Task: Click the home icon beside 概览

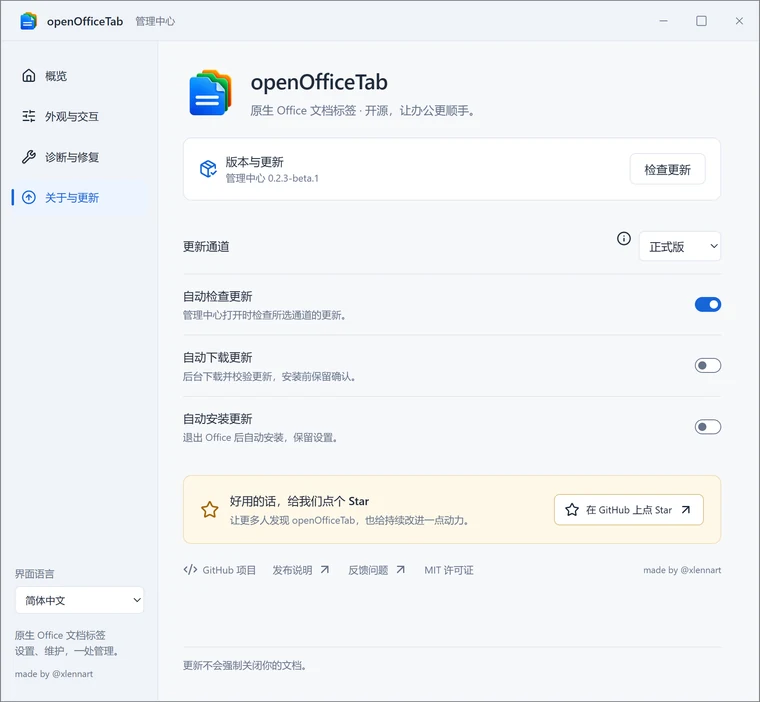Action: [29, 76]
